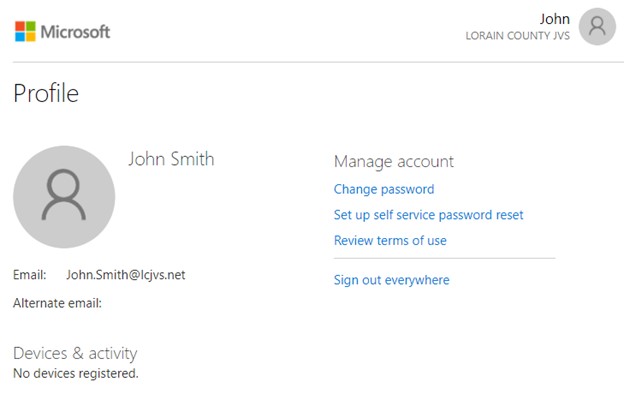Click the Email field label

pyautogui.click(x=30, y=275)
